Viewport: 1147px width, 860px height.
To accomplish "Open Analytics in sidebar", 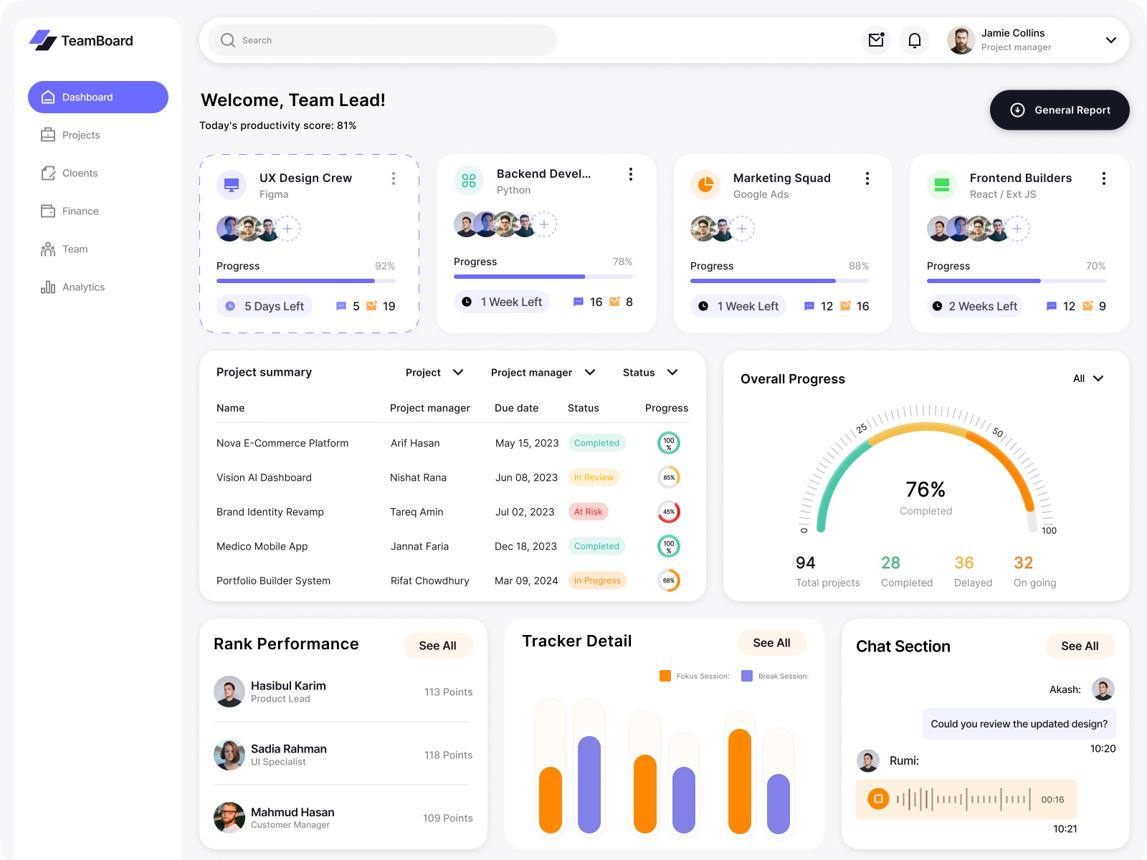I will point(83,287).
